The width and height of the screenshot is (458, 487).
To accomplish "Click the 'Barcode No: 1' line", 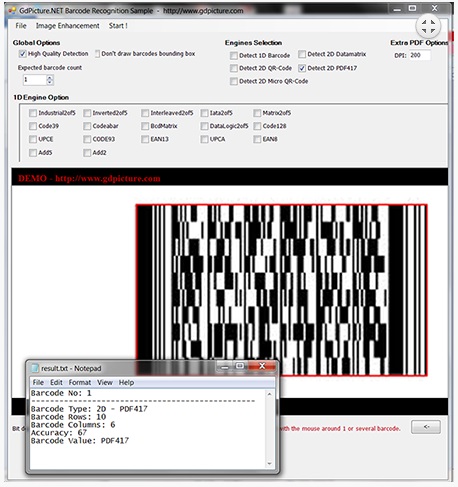I will coord(61,393).
